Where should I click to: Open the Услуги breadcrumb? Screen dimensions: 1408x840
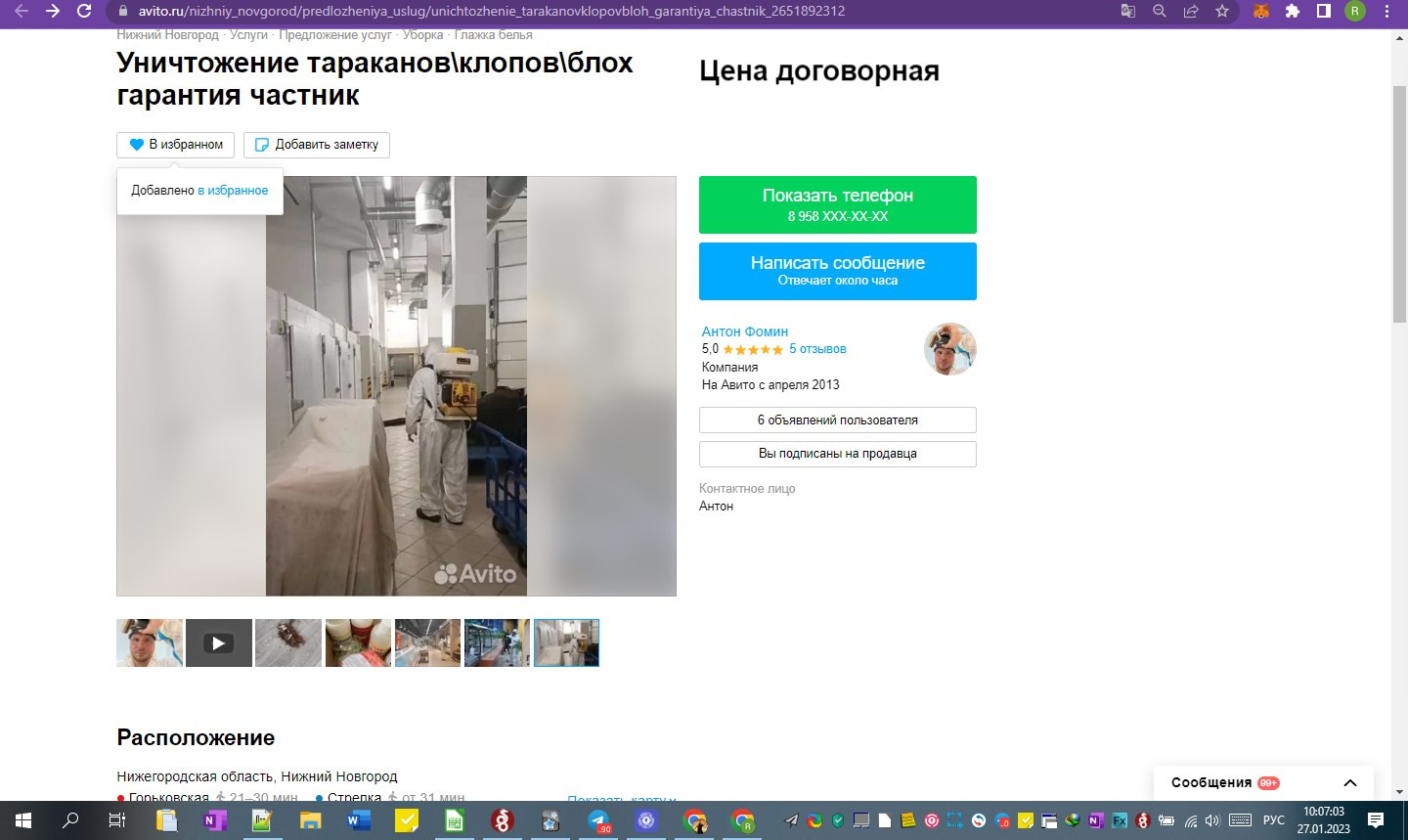click(x=248, y=35)
